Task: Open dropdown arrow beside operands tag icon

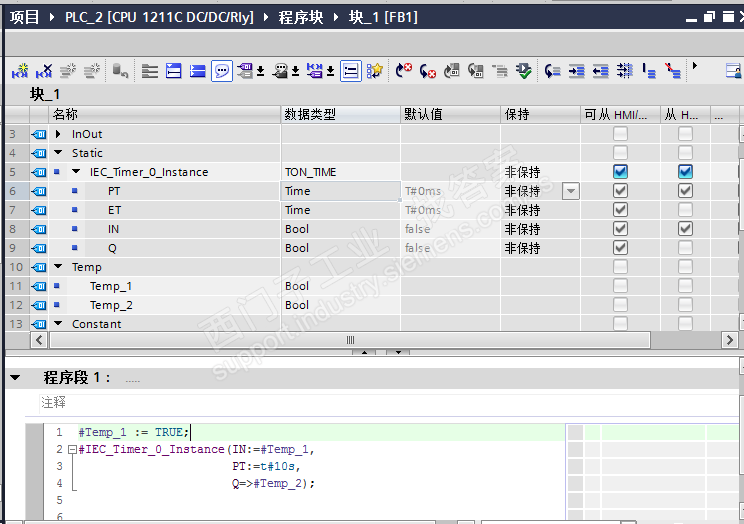Action: point(260,72)
